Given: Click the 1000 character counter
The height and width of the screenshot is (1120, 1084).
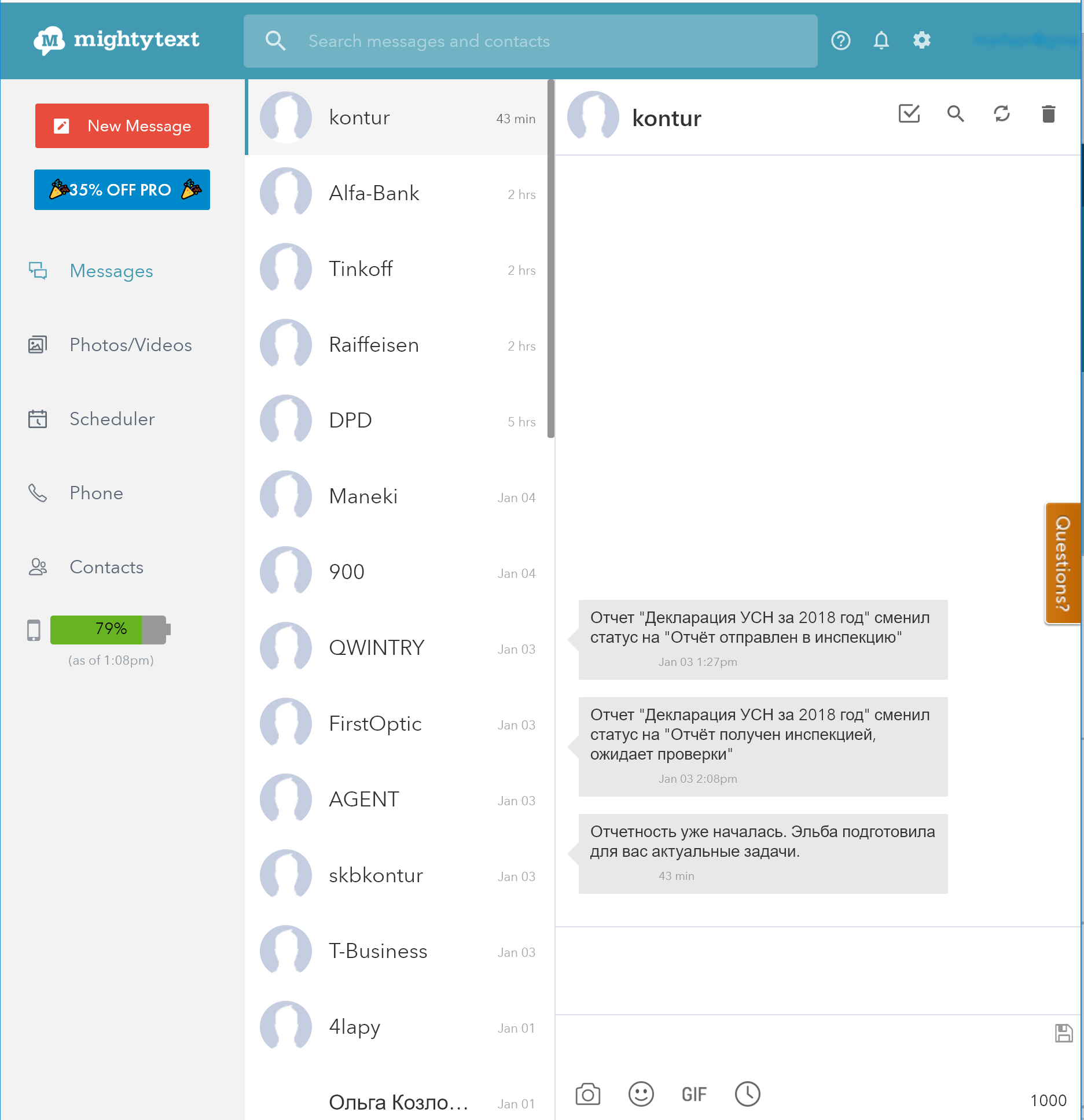Looking at the screenshot, I should coord(1048,1100).
